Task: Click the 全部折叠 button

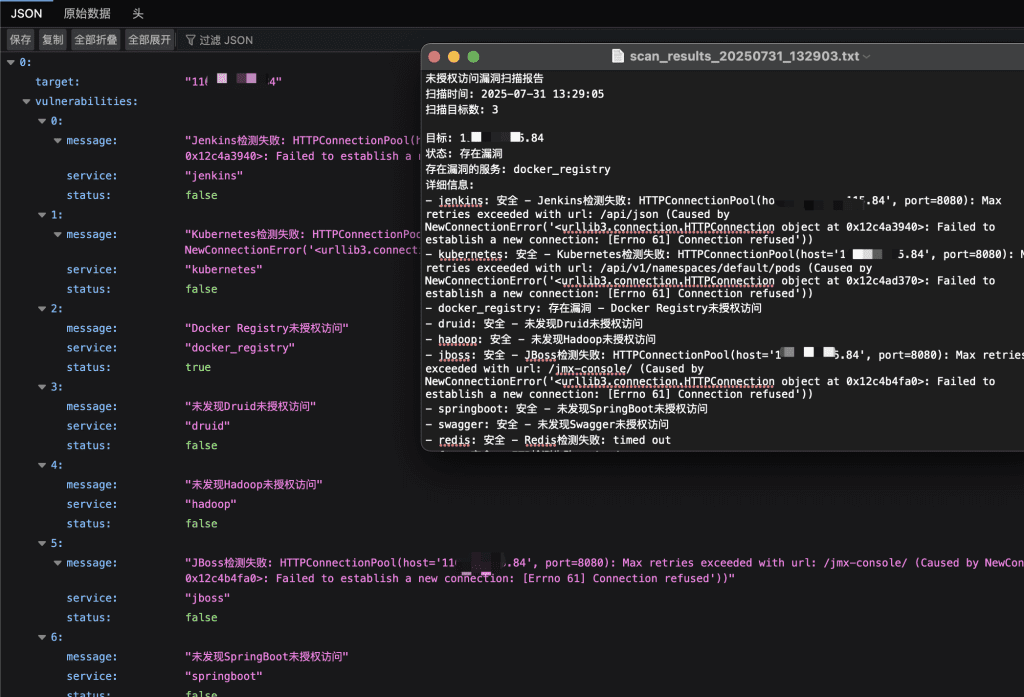Action: [95, 40]
